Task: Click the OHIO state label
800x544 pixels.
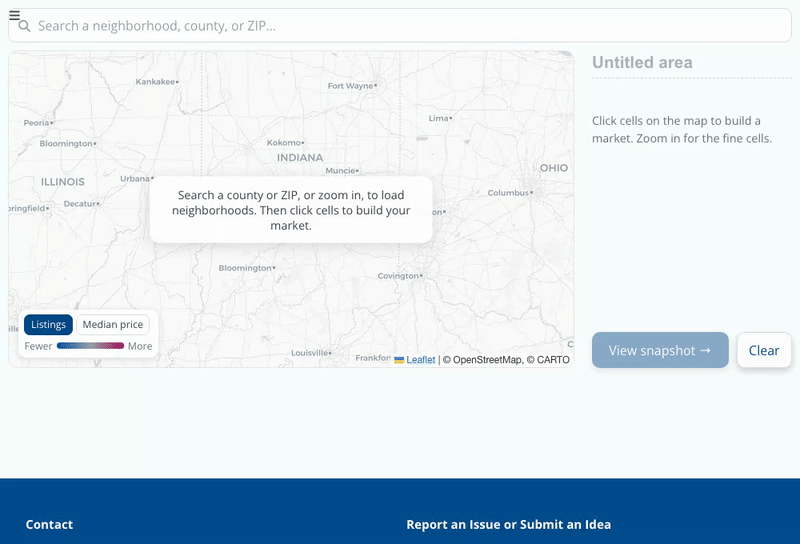Action: [x=554, y=168]
